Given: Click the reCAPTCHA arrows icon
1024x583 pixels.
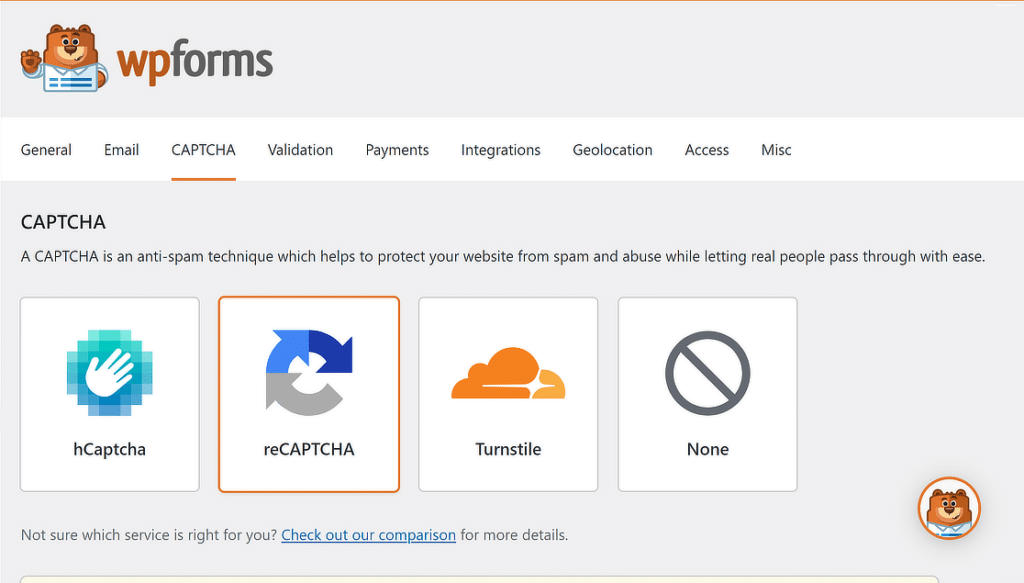Looking at the screenshot, I should pos(308,373).
